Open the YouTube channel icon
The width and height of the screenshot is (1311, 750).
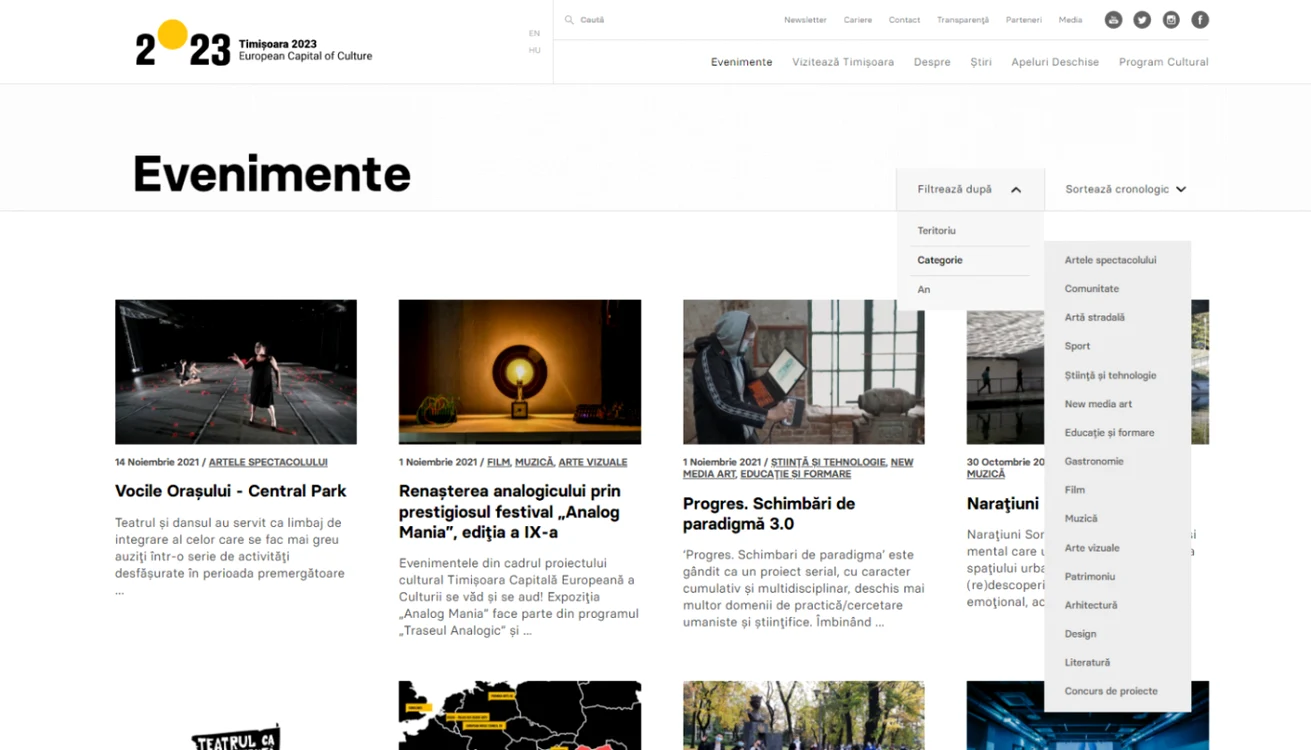[x=1113, y=20]
